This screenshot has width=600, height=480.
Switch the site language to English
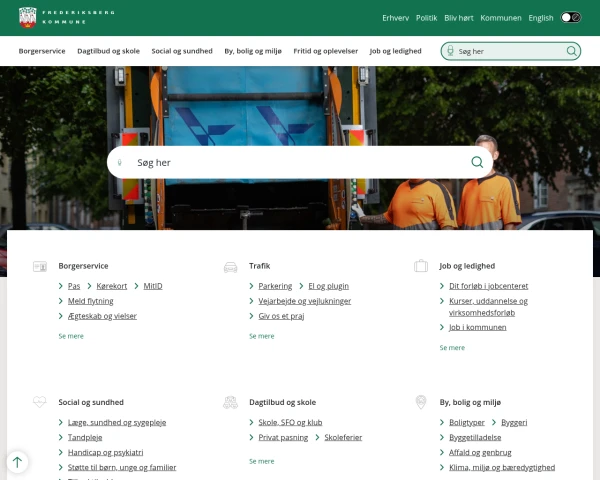pyautogui.click(x=541, y=18)
